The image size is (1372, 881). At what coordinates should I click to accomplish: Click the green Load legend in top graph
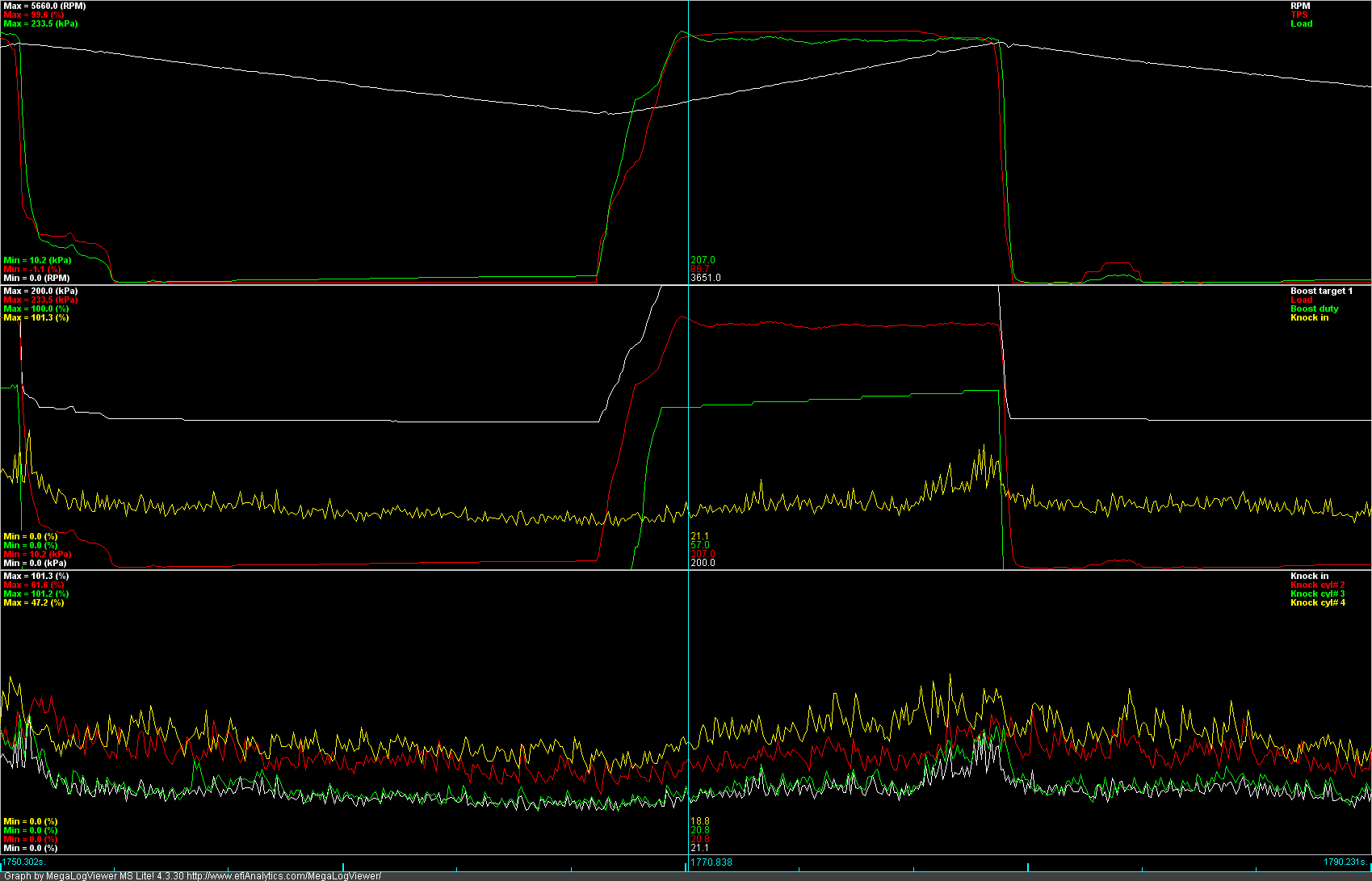[1301, 24]
